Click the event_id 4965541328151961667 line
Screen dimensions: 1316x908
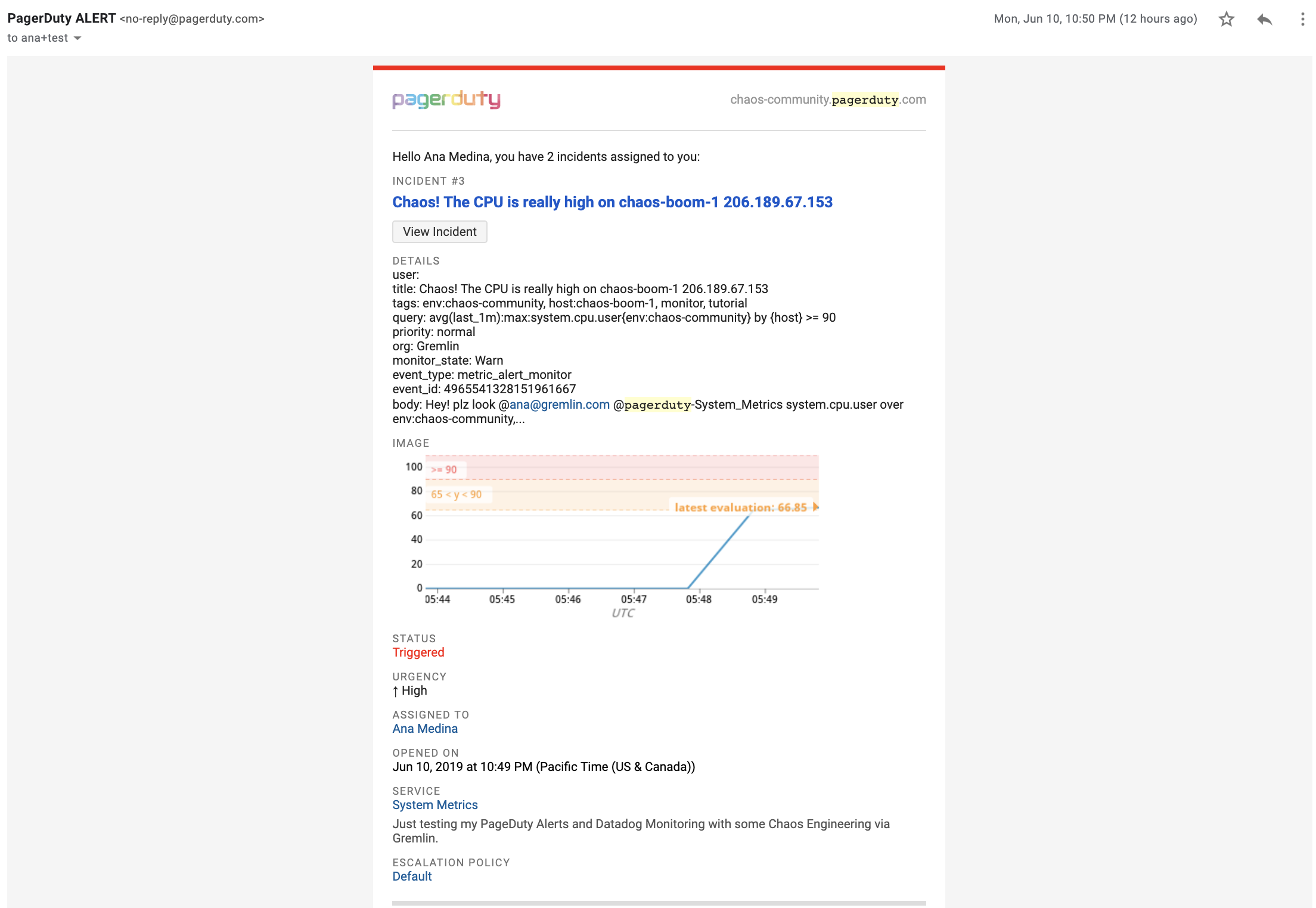coord(484,389)
